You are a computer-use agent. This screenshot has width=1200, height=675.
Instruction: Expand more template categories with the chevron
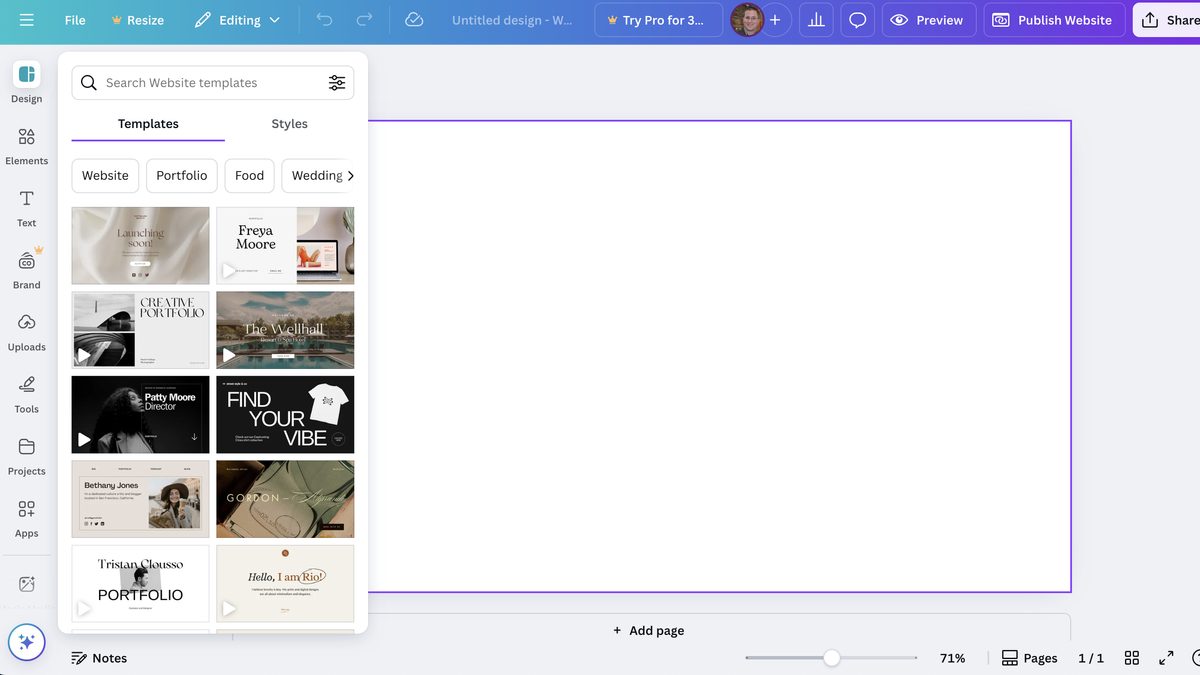[351, 175]
